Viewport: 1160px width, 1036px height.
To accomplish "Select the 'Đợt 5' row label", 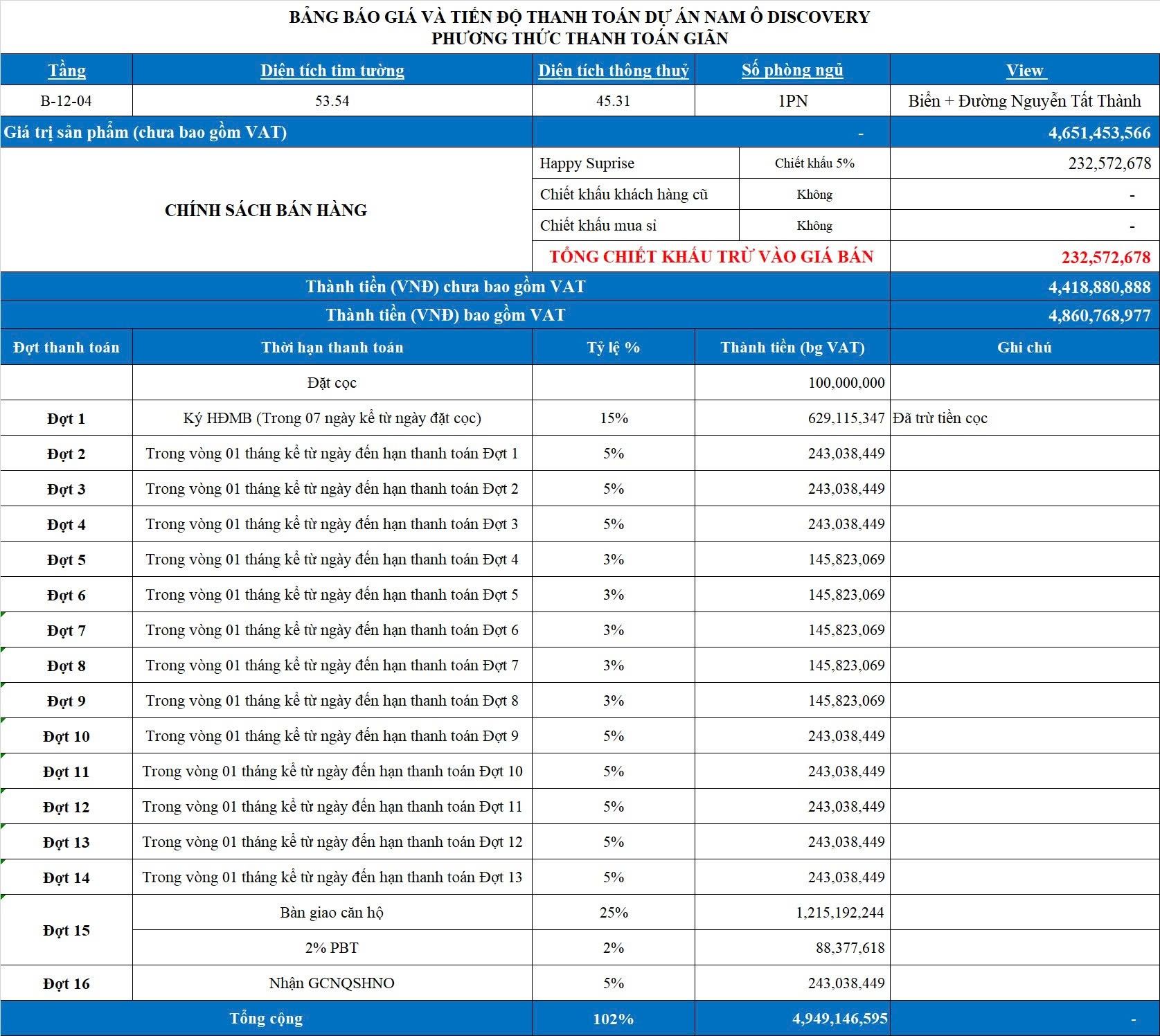I will (x=66, y=560).
